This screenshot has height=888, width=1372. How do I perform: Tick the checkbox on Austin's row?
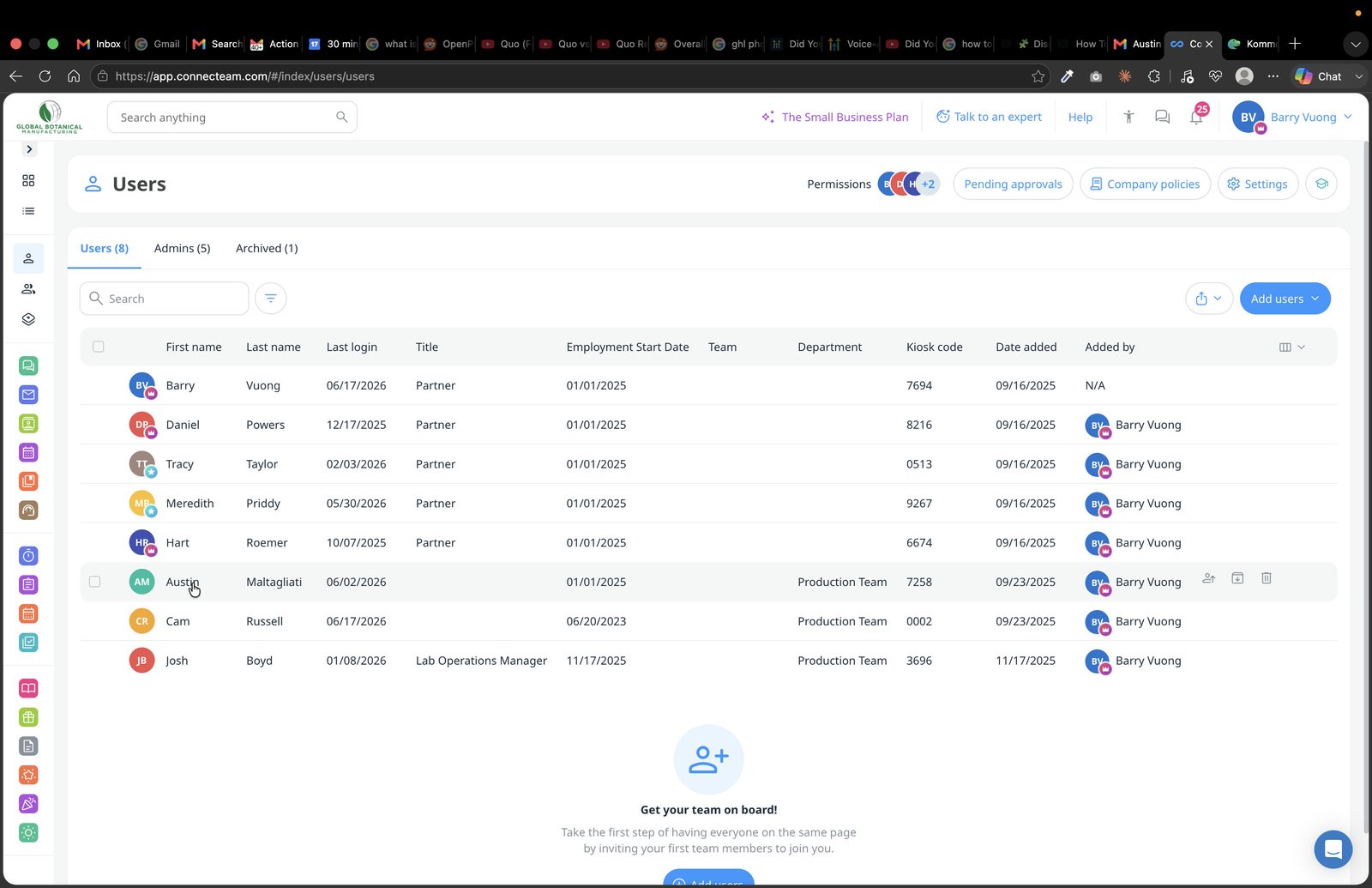pyautogui.click(x=94, y=582)
